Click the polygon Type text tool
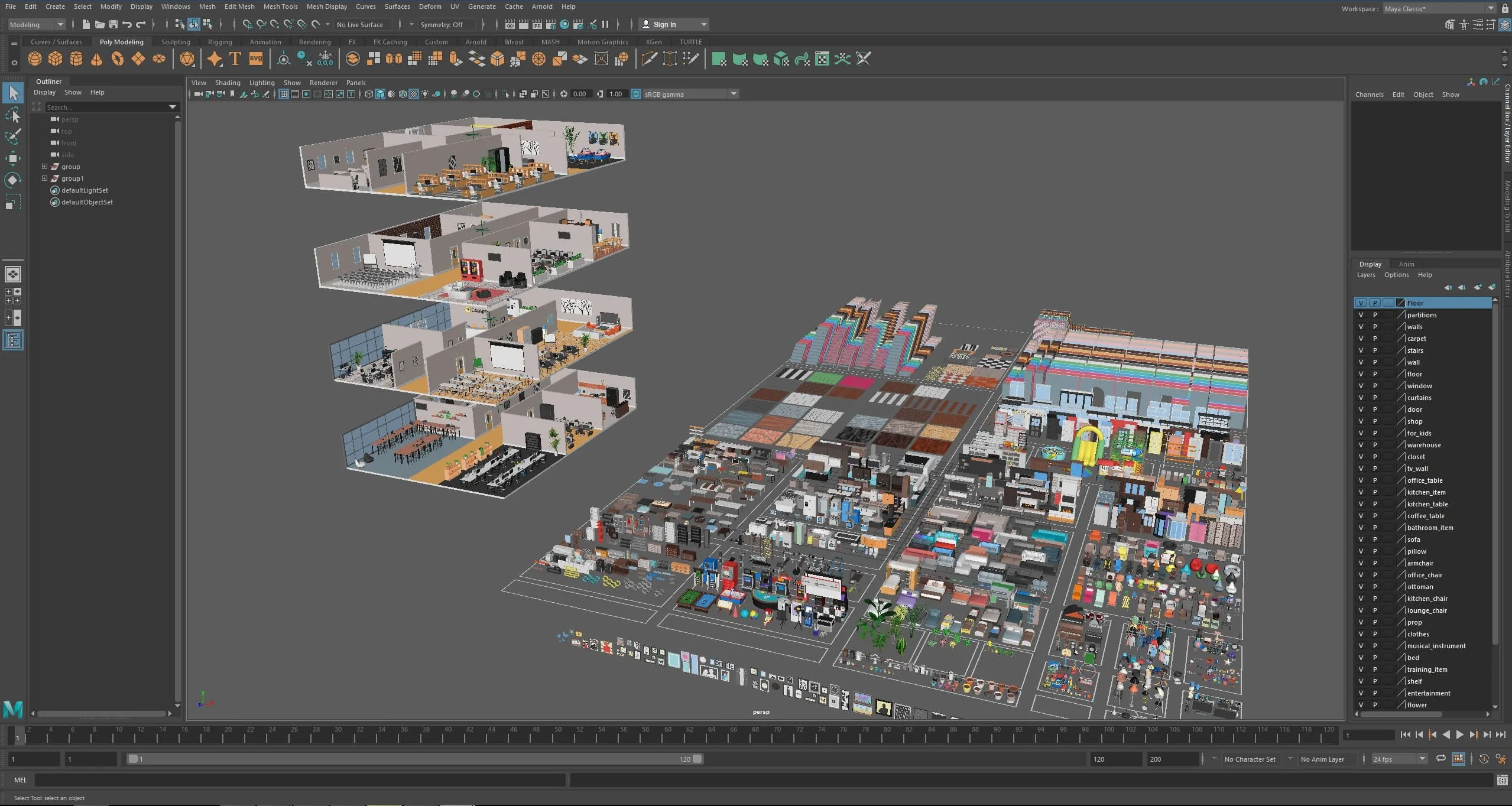 [x=235, y=58]
